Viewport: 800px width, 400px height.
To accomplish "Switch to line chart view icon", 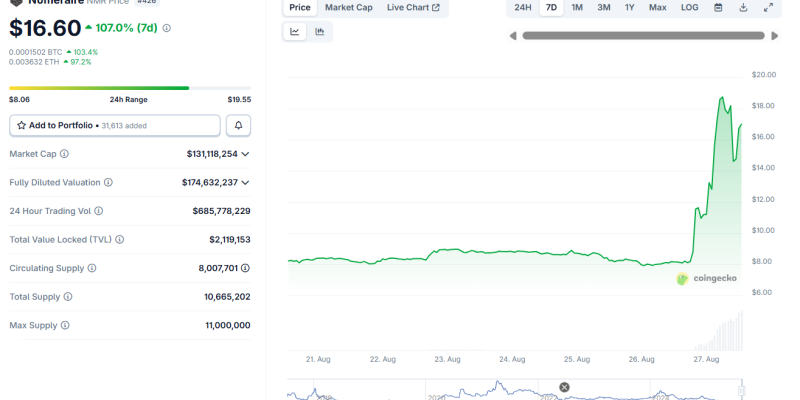I will coord(294,32).
